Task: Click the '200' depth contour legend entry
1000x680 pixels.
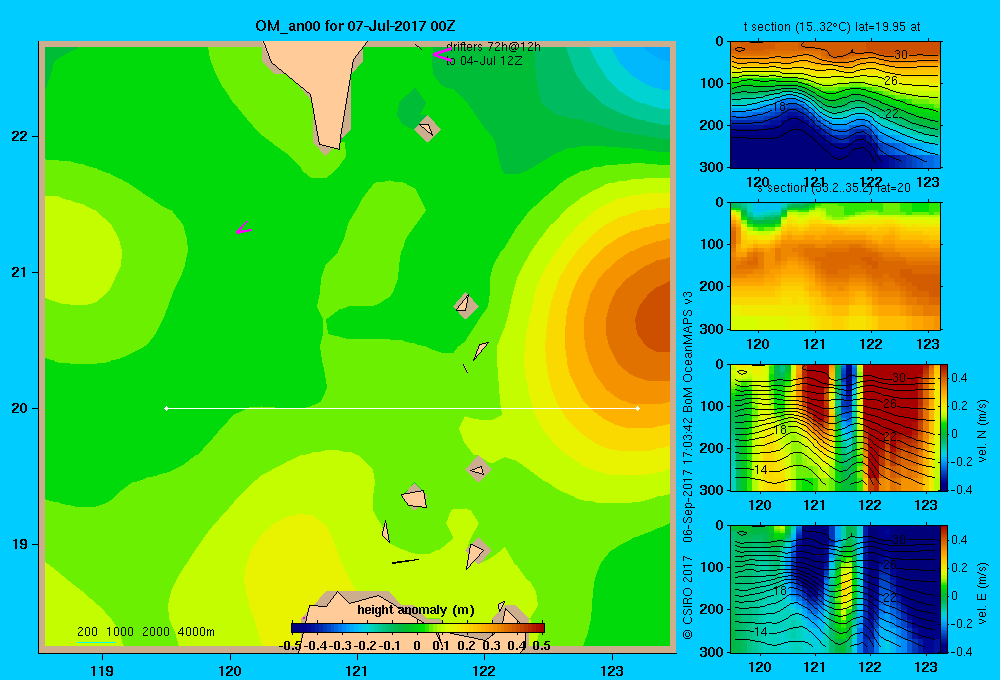Action: click(x=87, y=632)
